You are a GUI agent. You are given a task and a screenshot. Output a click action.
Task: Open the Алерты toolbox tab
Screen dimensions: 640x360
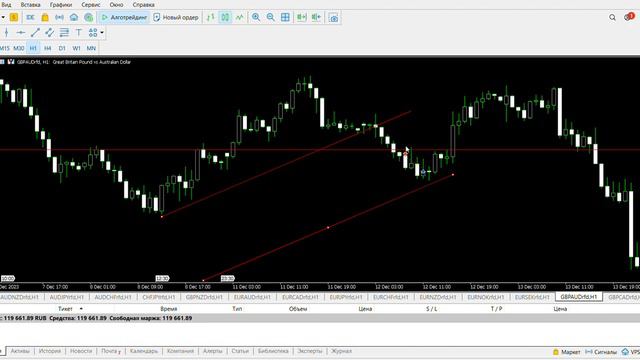click(213, 351)
